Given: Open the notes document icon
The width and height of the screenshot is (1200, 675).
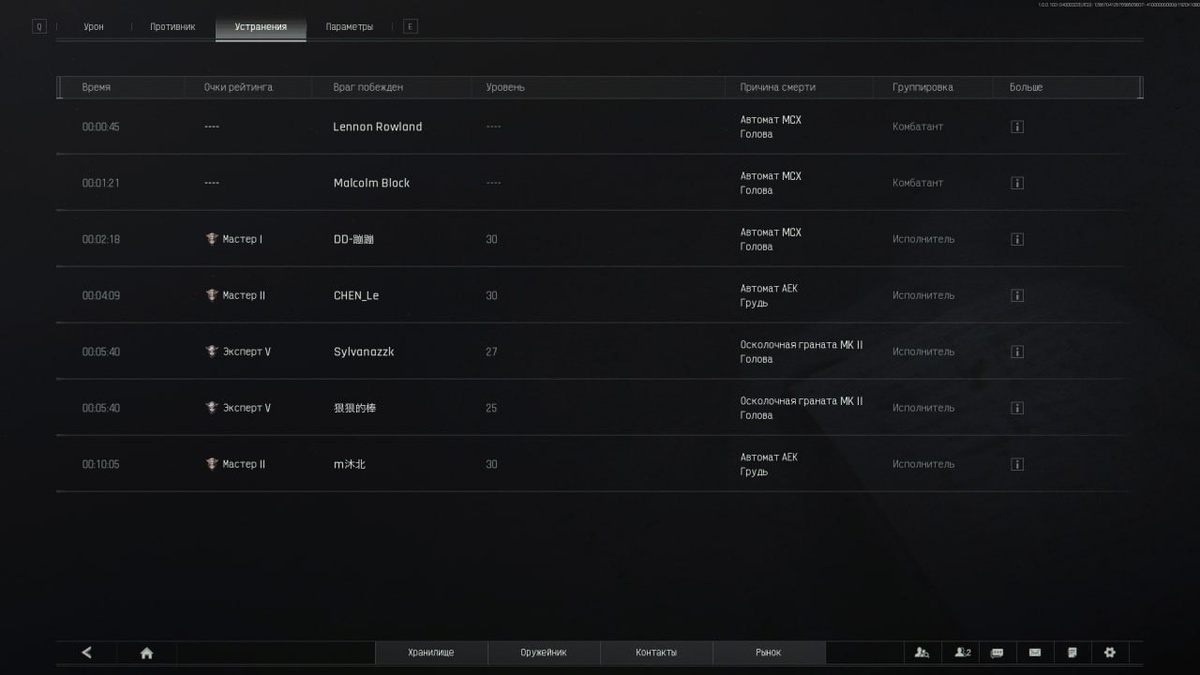Looking at the screenshot, I should click(1072, 652).
